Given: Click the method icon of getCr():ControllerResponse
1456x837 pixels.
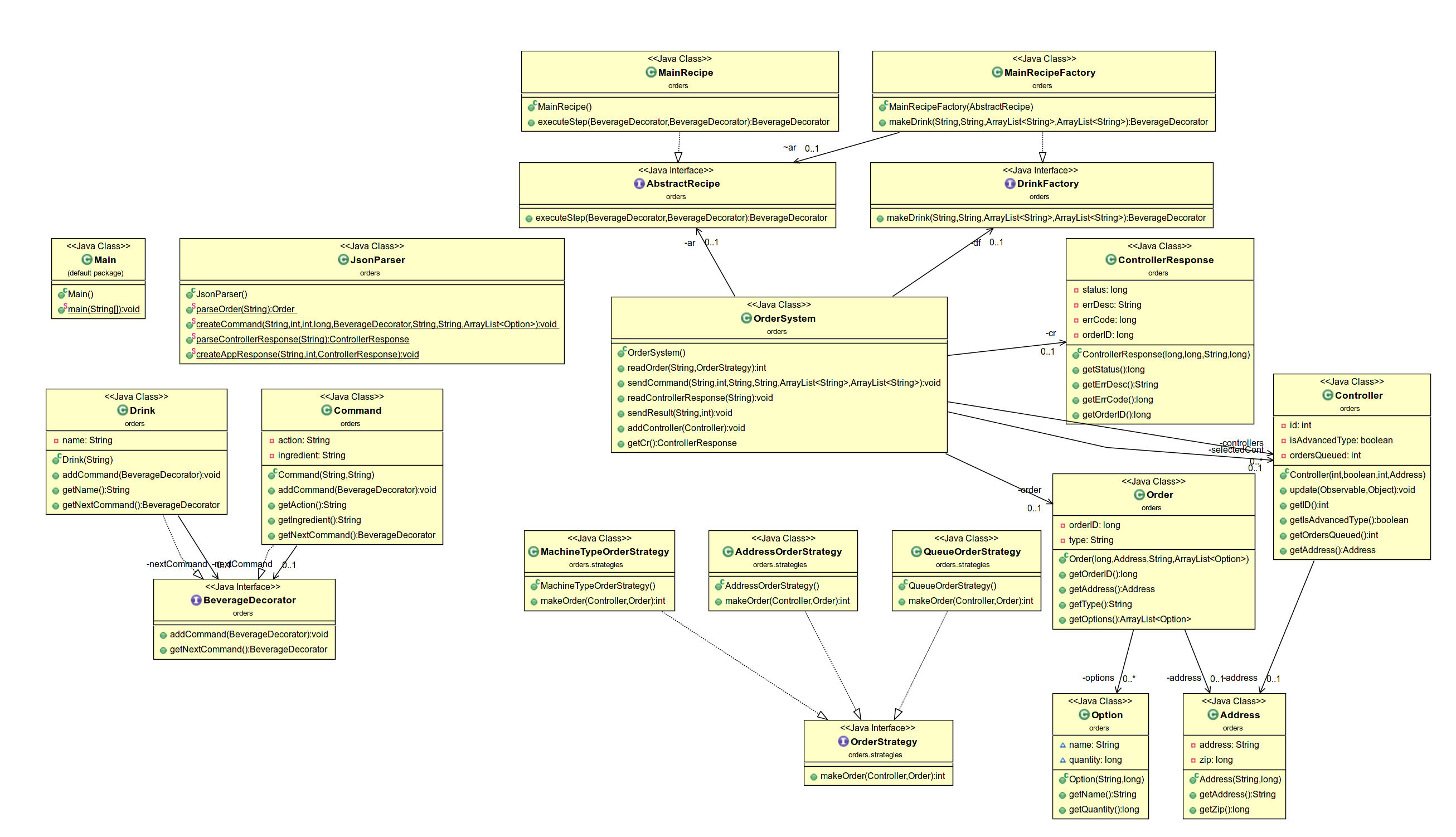Looking at the screenshot, I should tap(621, 444).
